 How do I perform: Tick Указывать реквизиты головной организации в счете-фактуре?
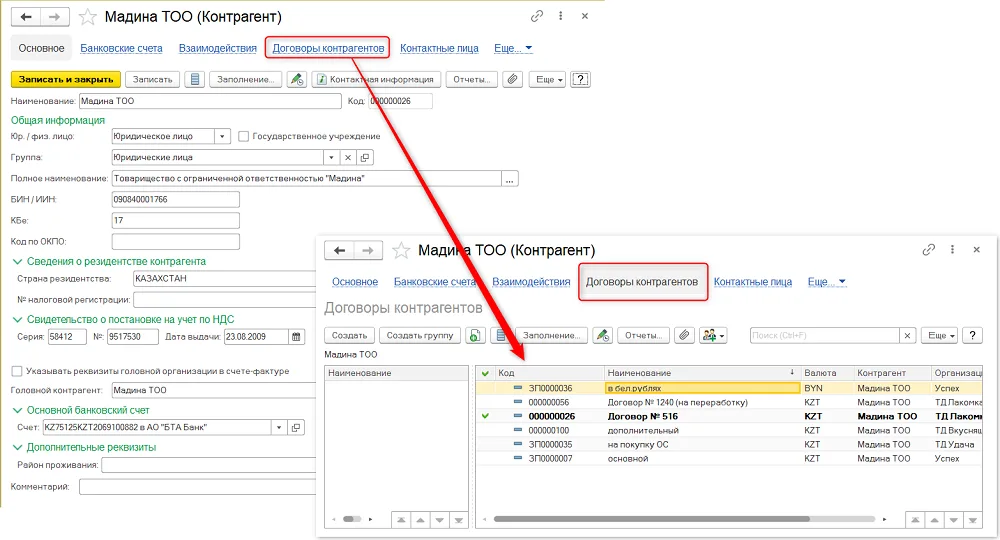17,371
